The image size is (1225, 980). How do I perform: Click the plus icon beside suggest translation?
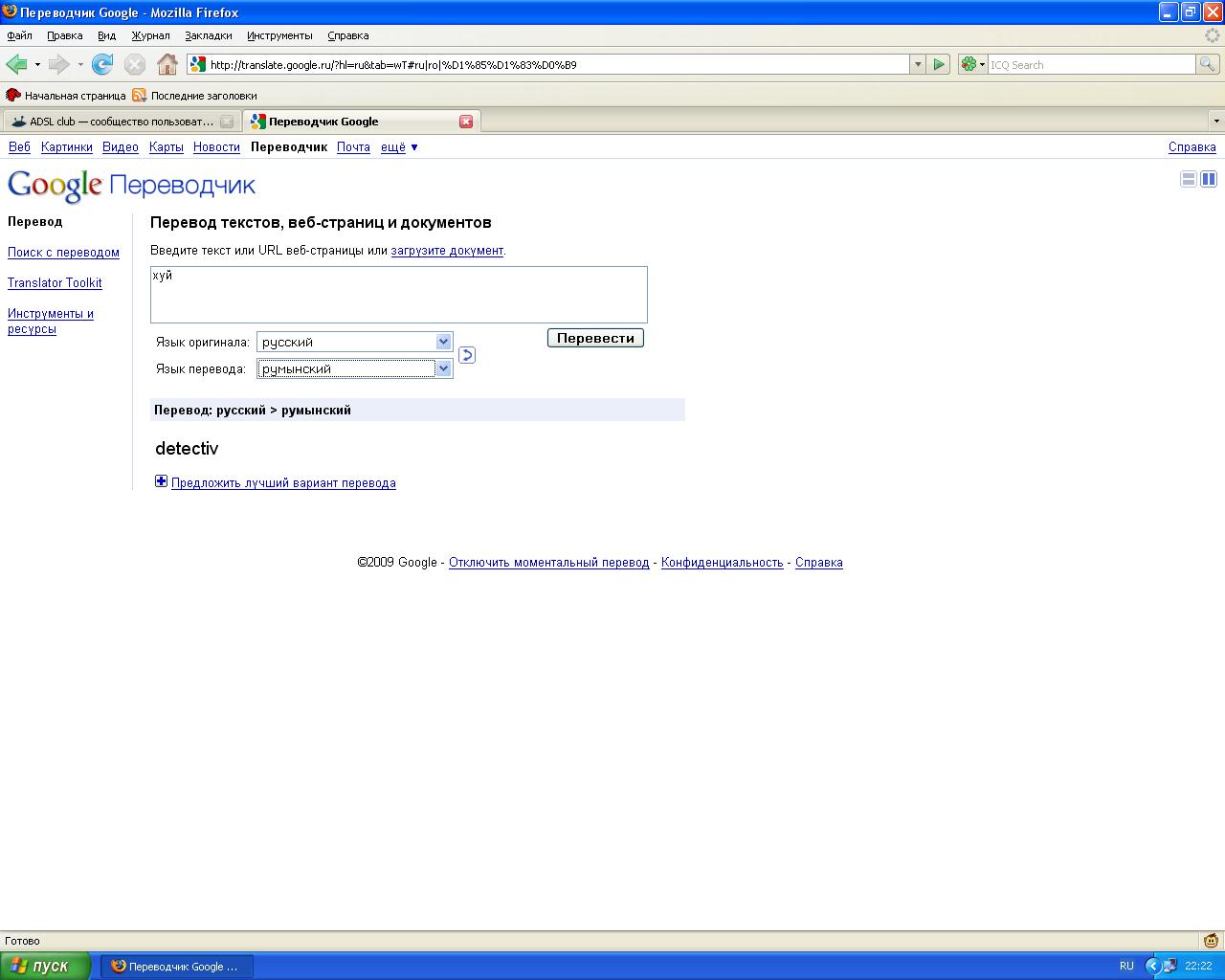coord(161,481)
